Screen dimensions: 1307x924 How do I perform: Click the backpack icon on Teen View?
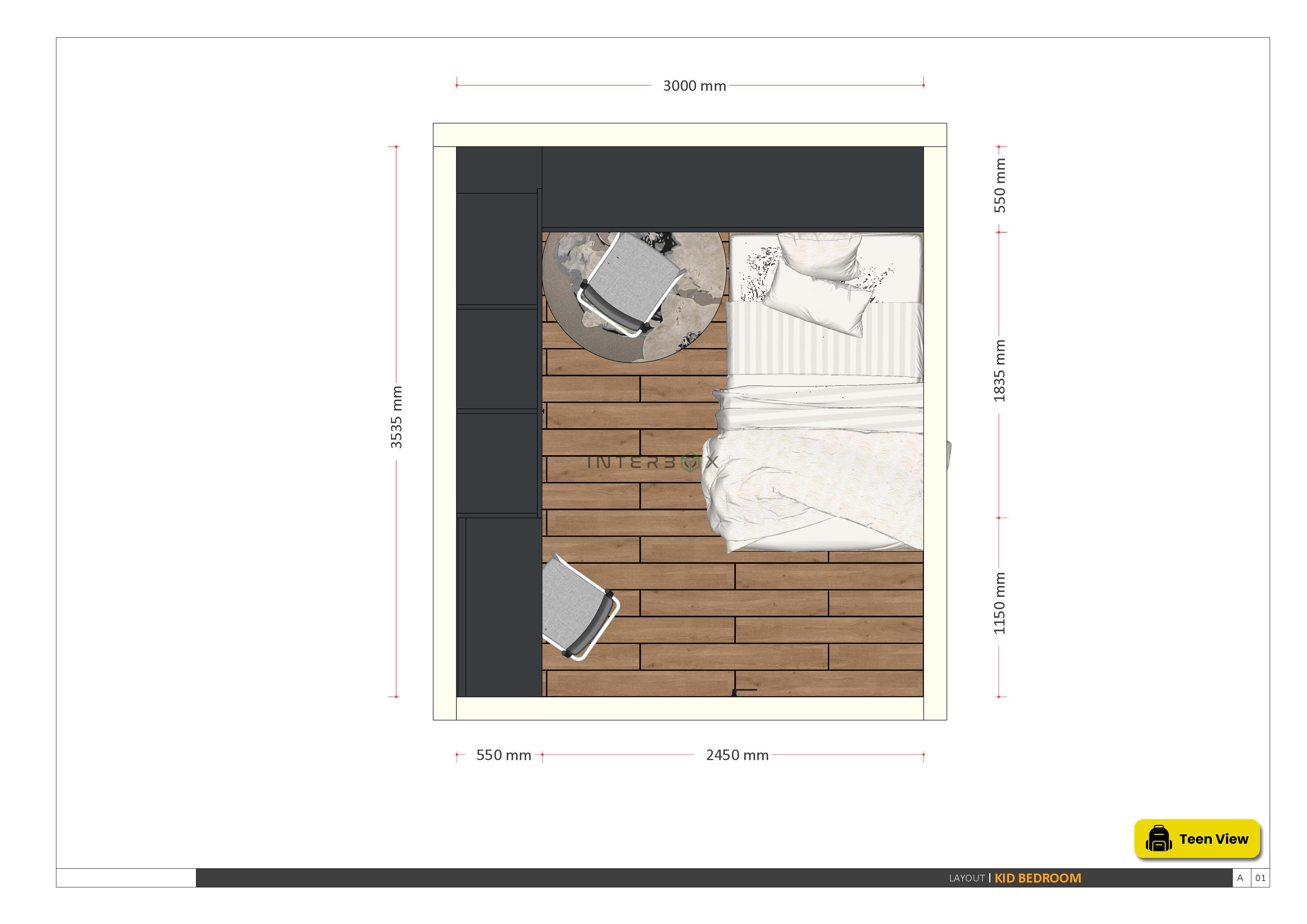point(1158,838)
